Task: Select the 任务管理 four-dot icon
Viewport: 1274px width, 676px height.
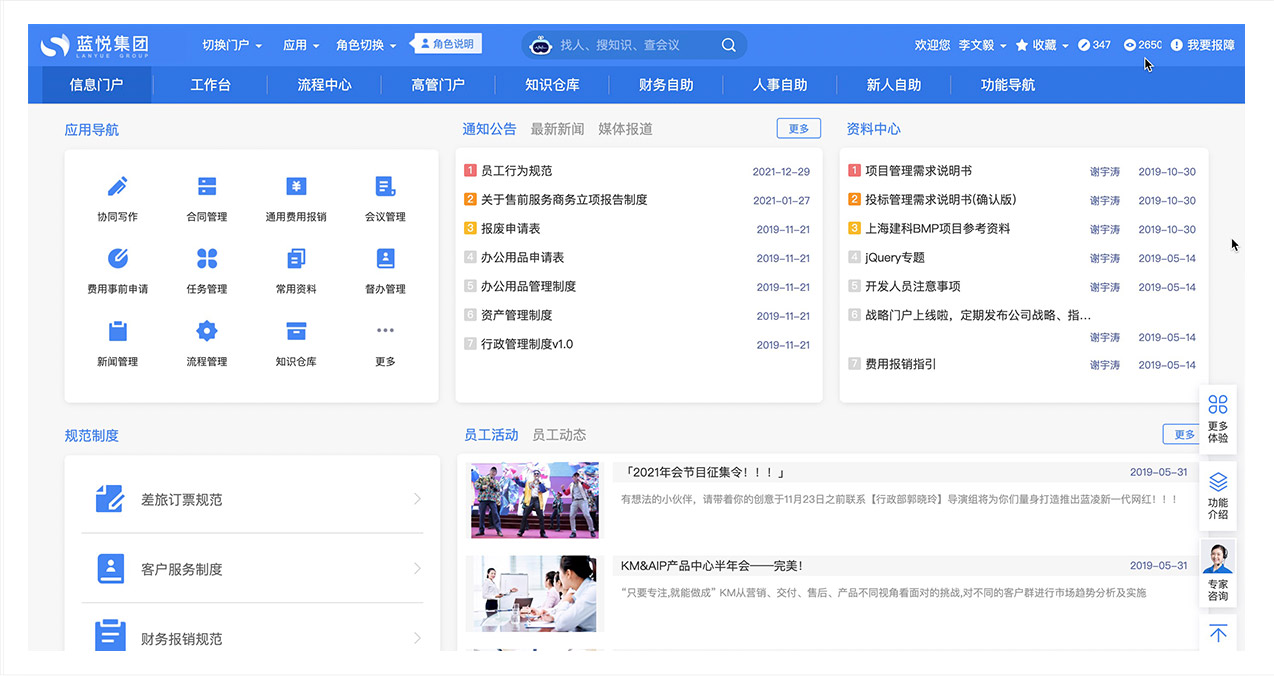Action: coord(207,259)
